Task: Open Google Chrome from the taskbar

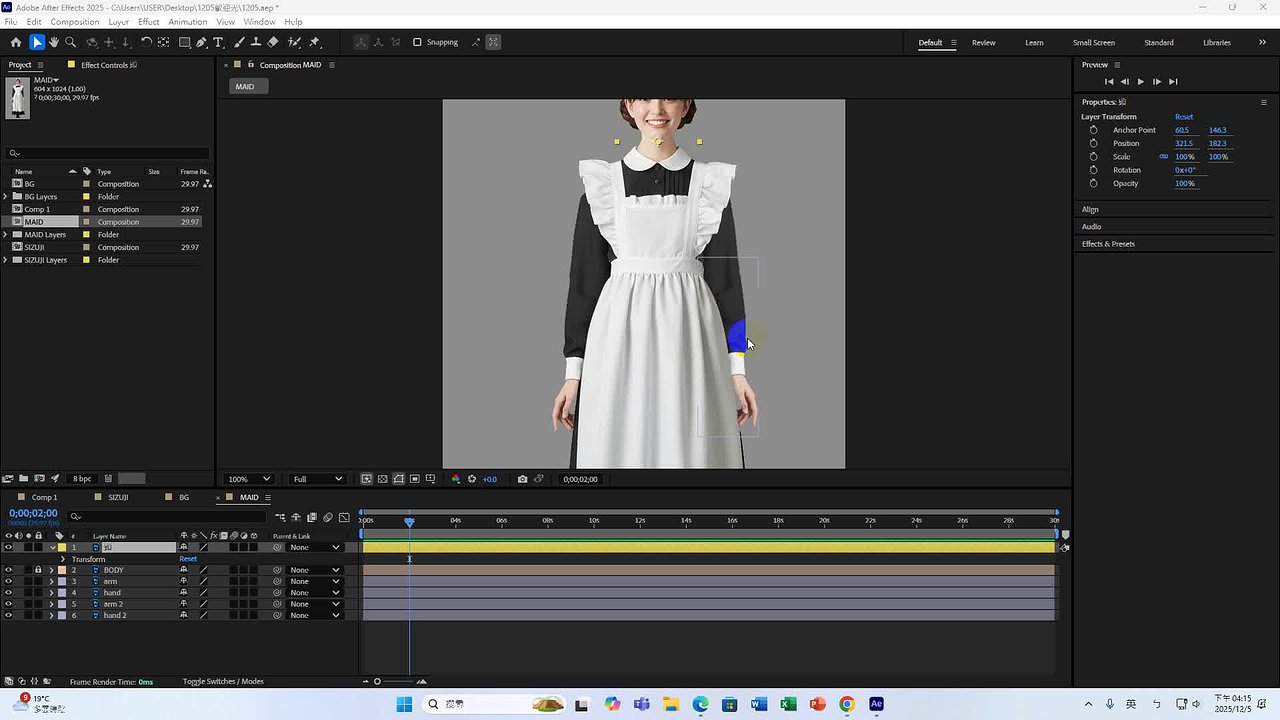Action: [847, 704]
